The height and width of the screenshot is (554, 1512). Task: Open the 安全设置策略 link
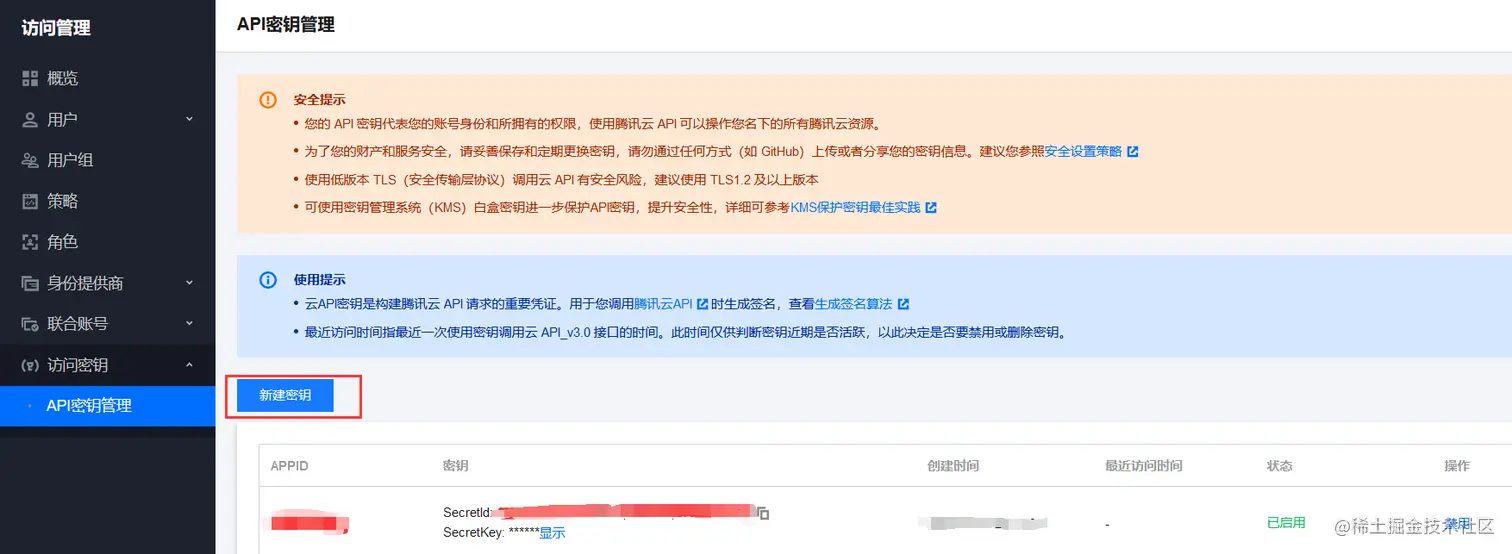[x=1083, y=152]
